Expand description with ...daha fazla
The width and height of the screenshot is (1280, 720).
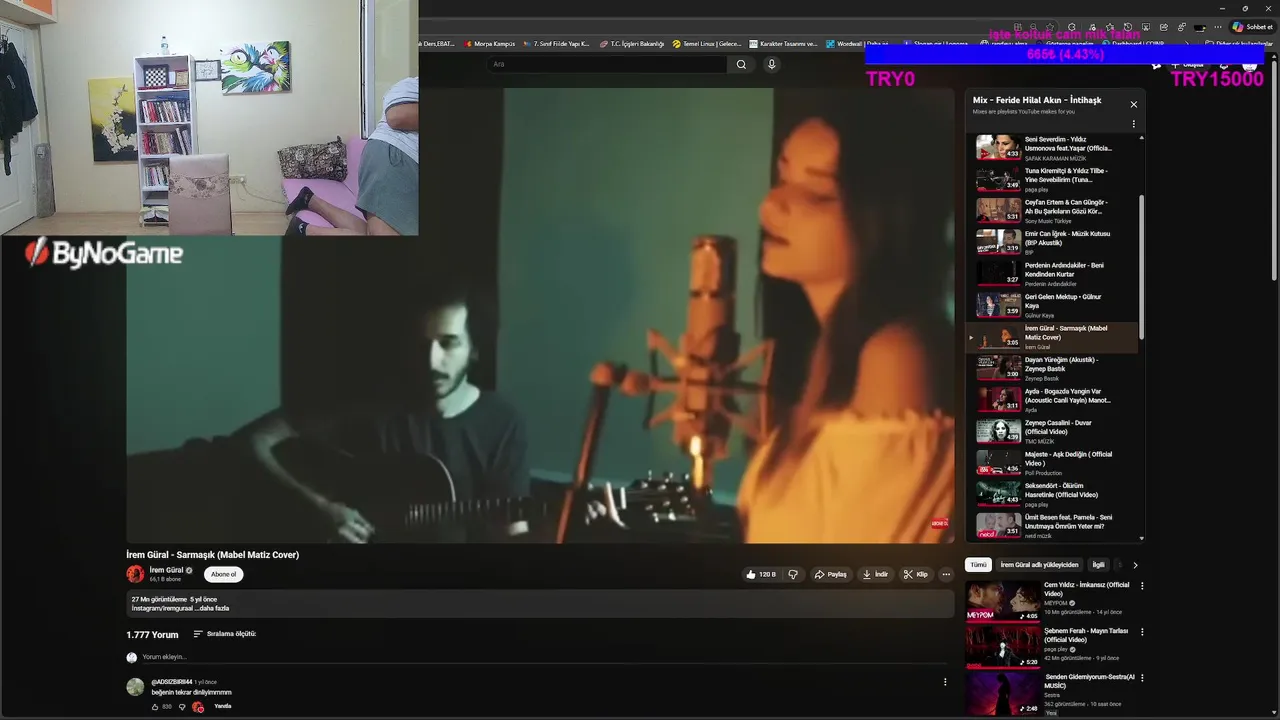(212, 608)
